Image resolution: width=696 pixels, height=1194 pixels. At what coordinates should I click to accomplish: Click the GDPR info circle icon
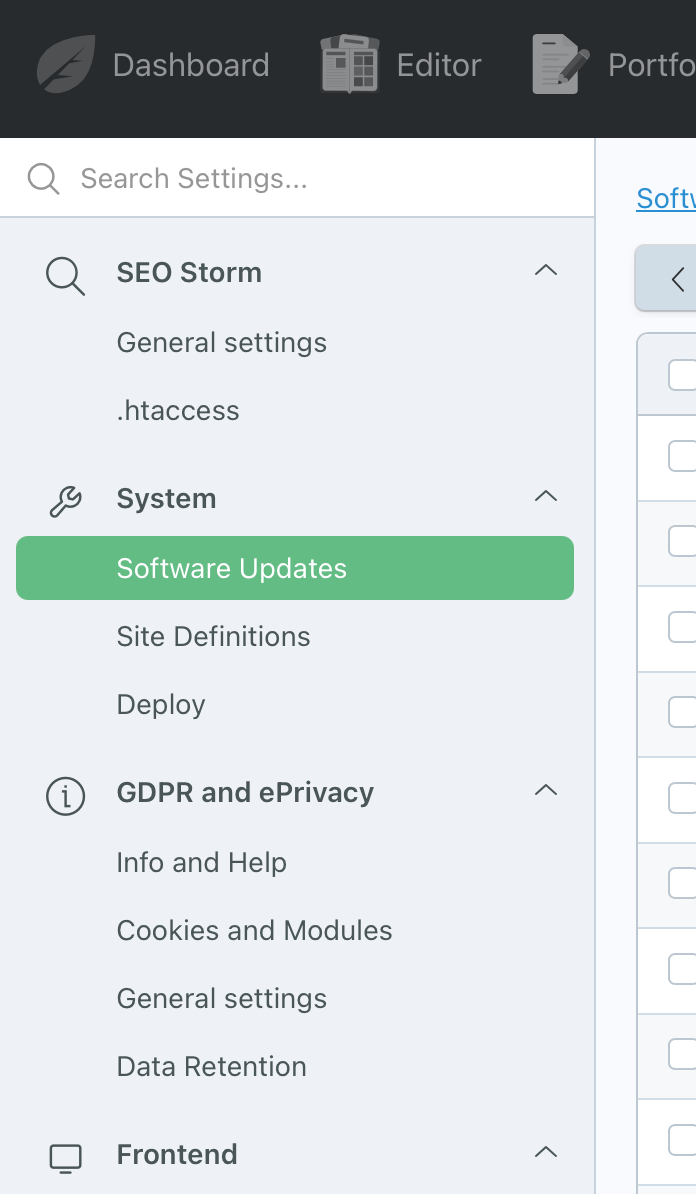coord(65,794)
